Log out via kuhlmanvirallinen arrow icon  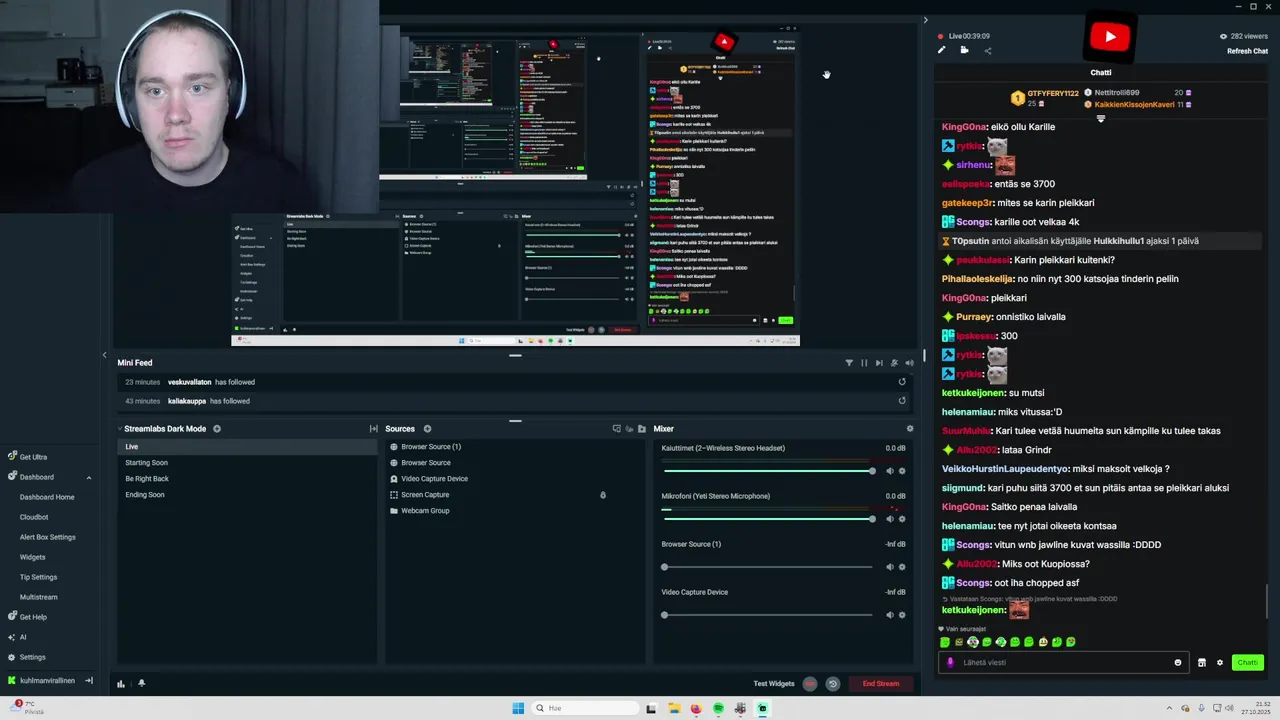coord(88,681)
